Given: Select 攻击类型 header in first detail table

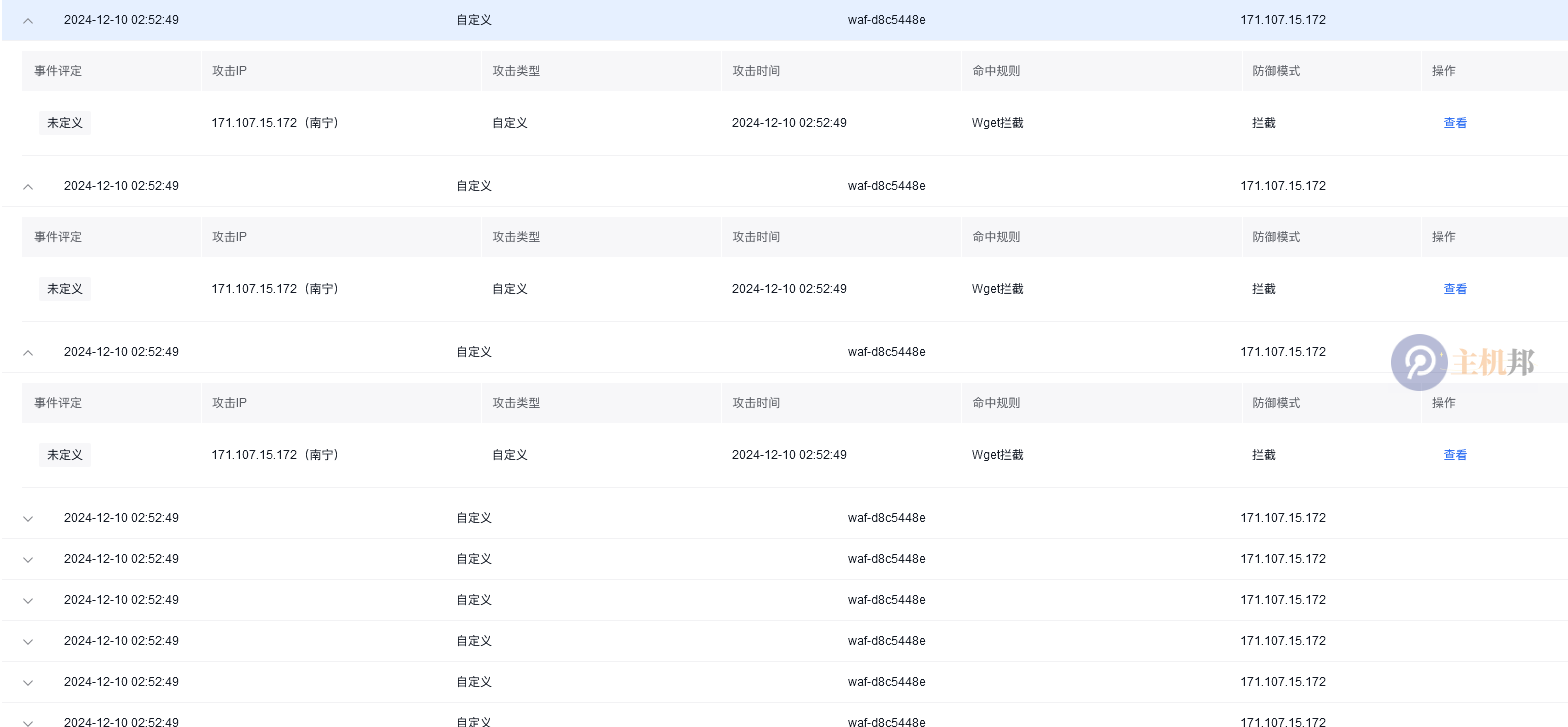Looking at the screenshot, I should (516, 71).
